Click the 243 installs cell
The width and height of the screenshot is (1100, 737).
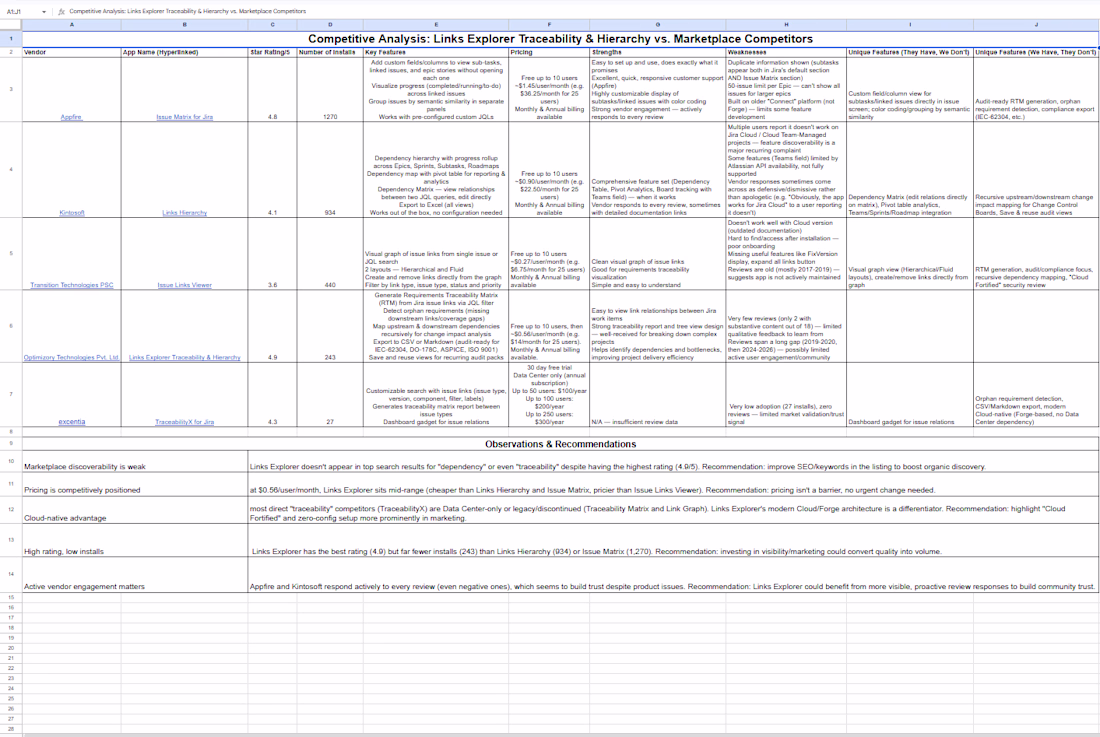[330, 325]
